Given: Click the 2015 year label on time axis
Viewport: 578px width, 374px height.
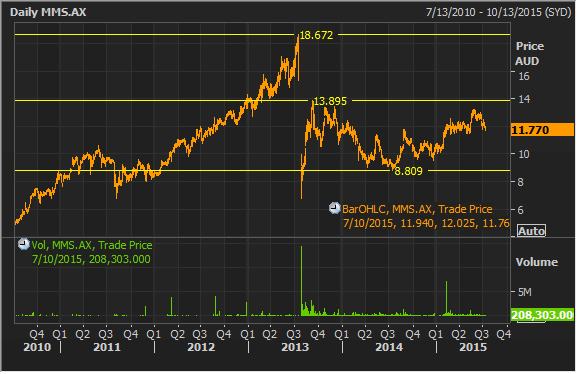Looking at the screenshot, I should (473, 347).
